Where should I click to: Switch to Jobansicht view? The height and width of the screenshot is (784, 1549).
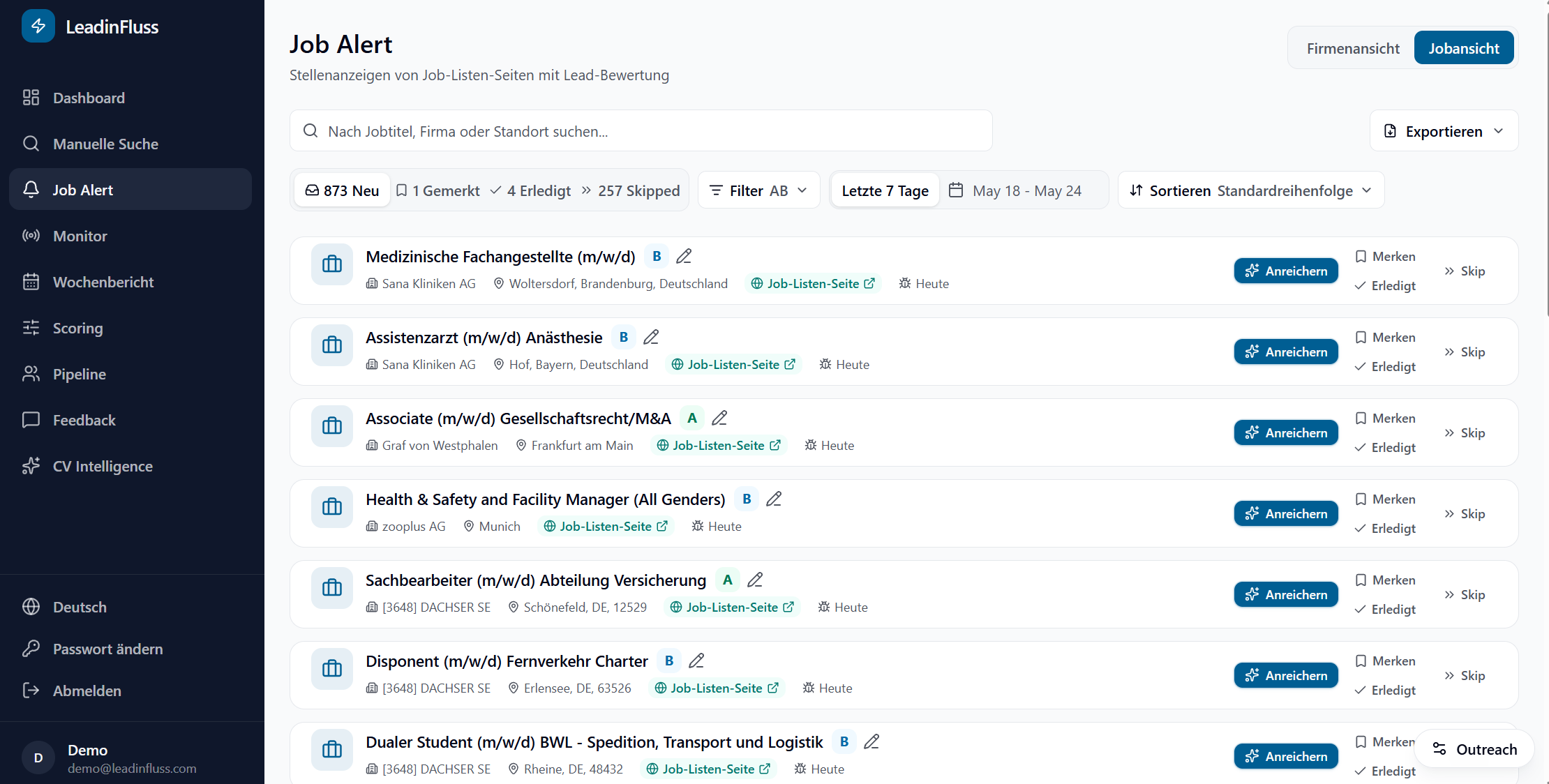pos(1464,48)
